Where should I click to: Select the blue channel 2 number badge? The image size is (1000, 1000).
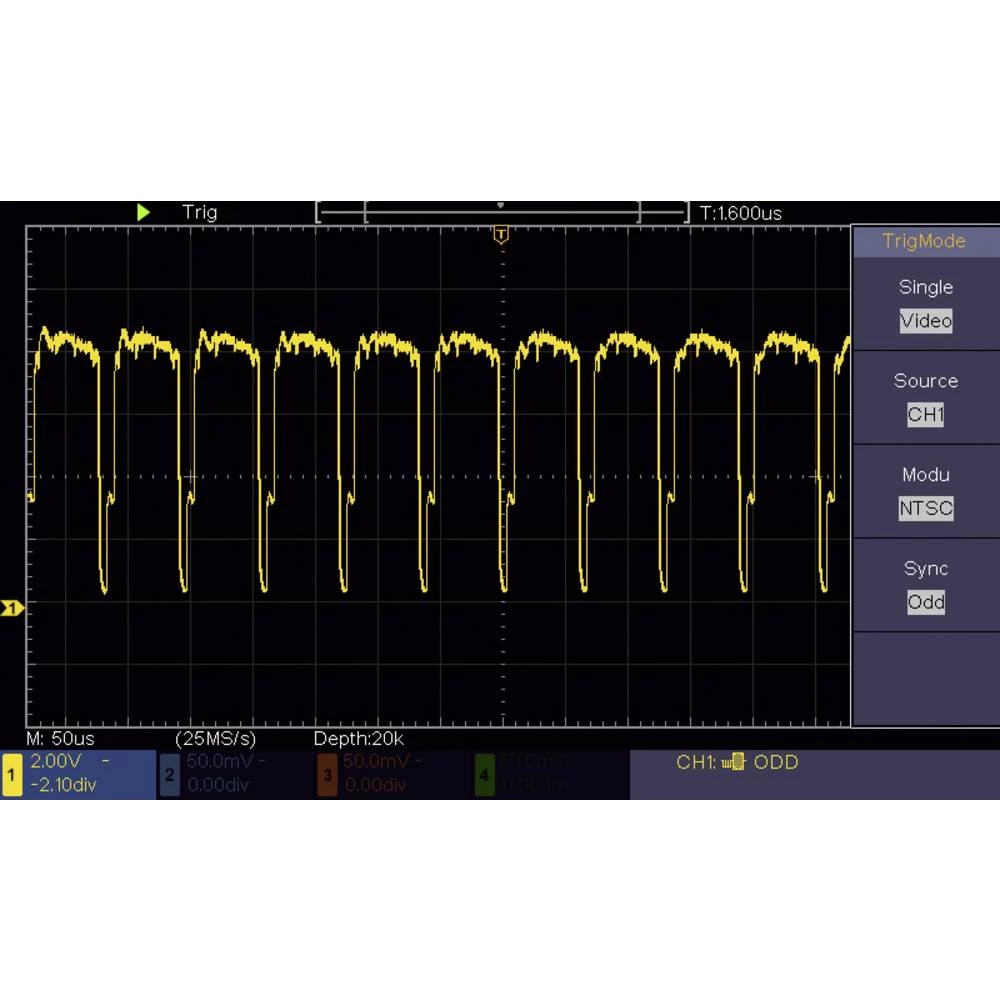[x=169, y=775]
